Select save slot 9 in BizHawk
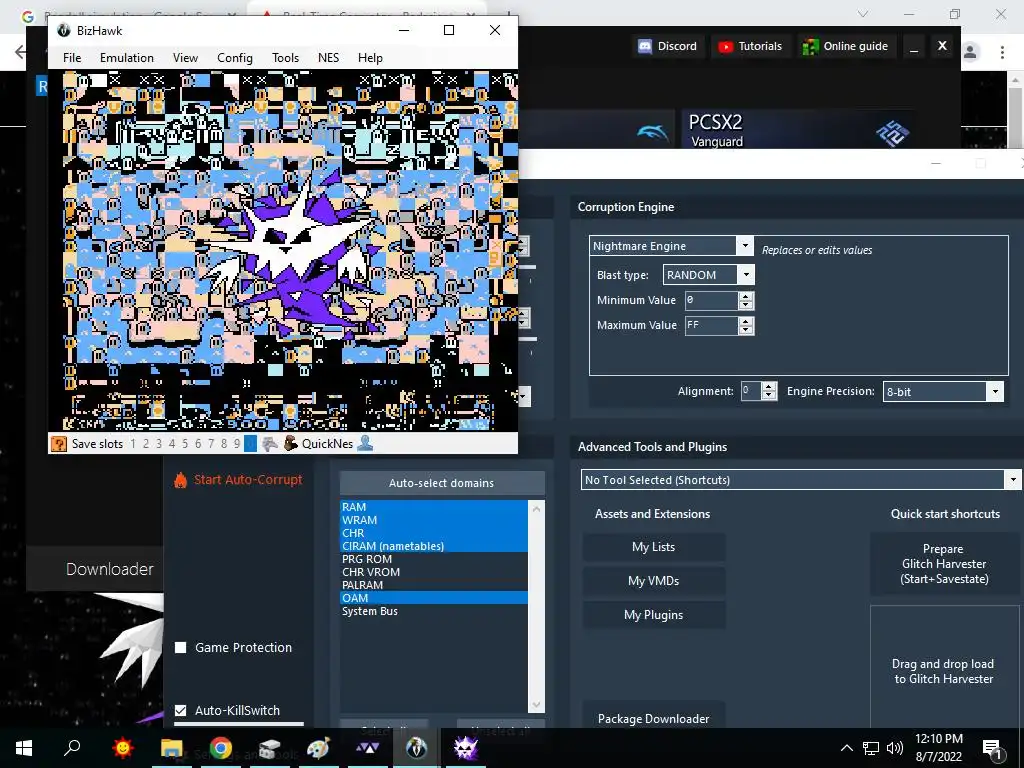 coord(237,444)
